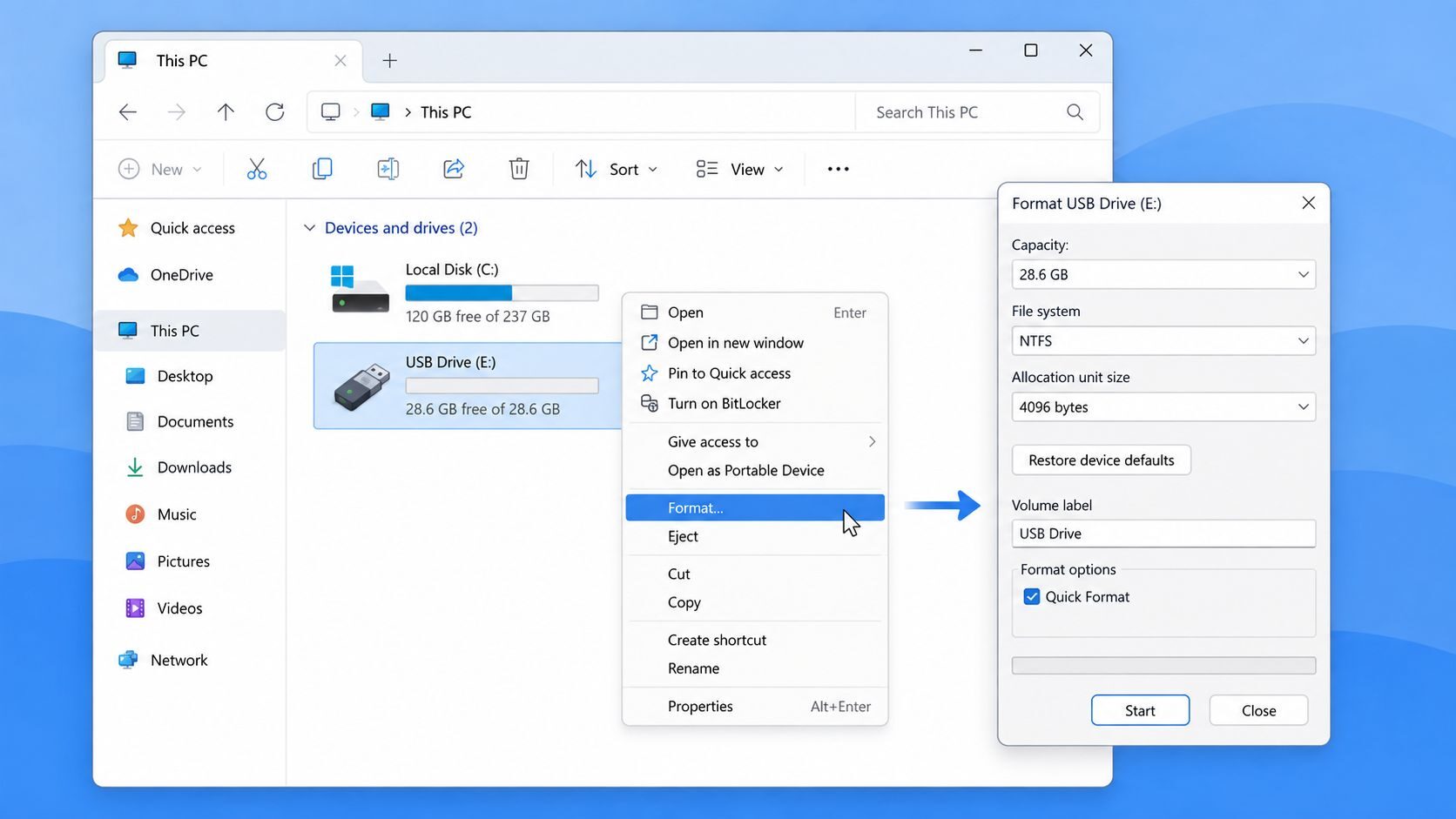Choose Copy in the context menu
Screen dimensions: 1456x819
pyautogui.click(x=755, y=603)
